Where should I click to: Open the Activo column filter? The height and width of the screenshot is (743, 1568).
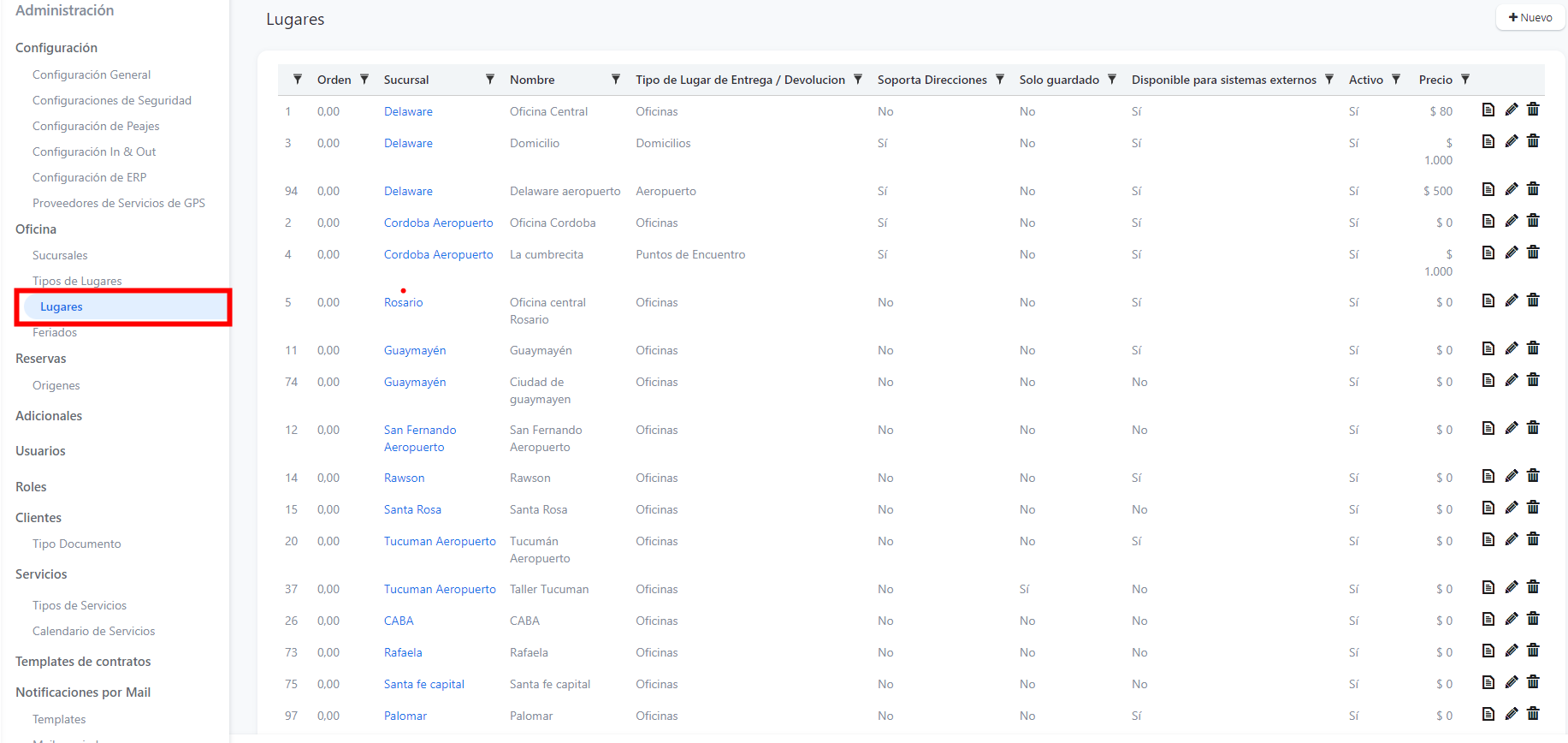tap(1396, 80)
